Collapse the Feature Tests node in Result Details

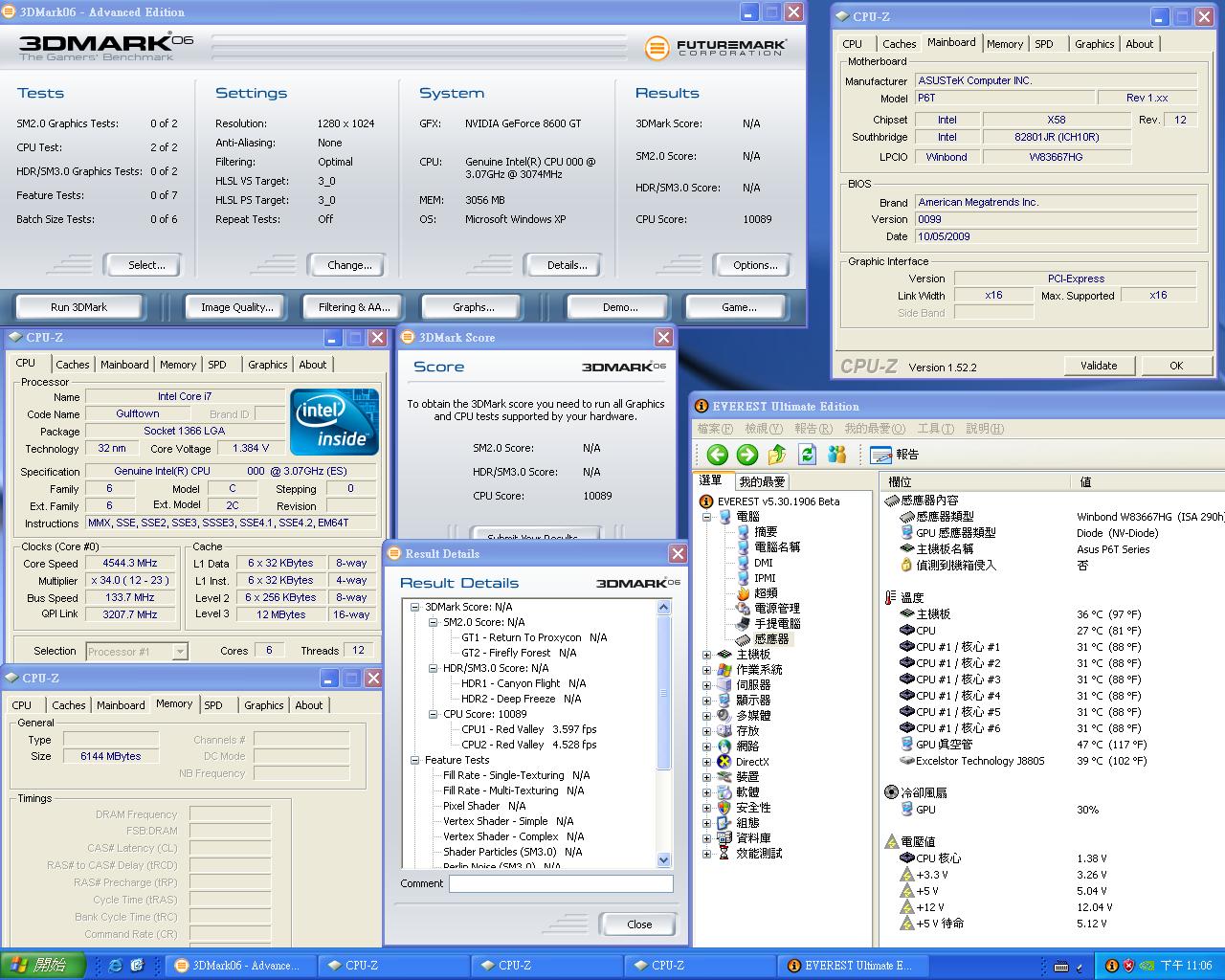point(415,760)
